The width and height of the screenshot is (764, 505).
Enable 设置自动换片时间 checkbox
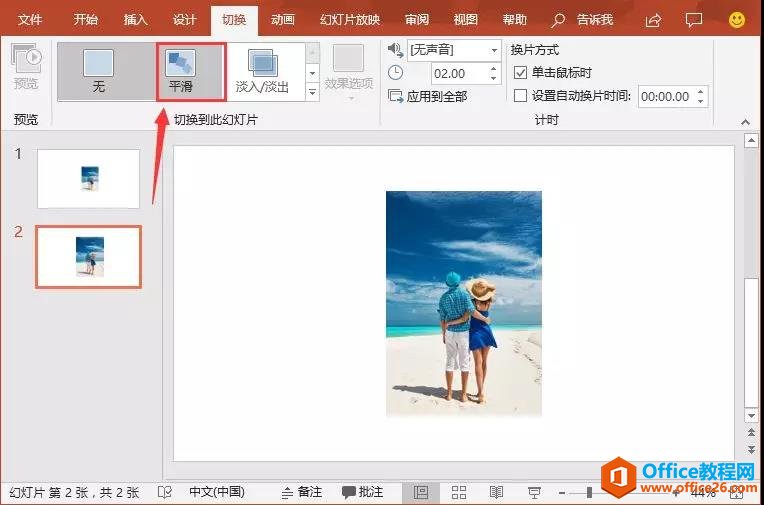pyautogui.click(x=520, y=96)
